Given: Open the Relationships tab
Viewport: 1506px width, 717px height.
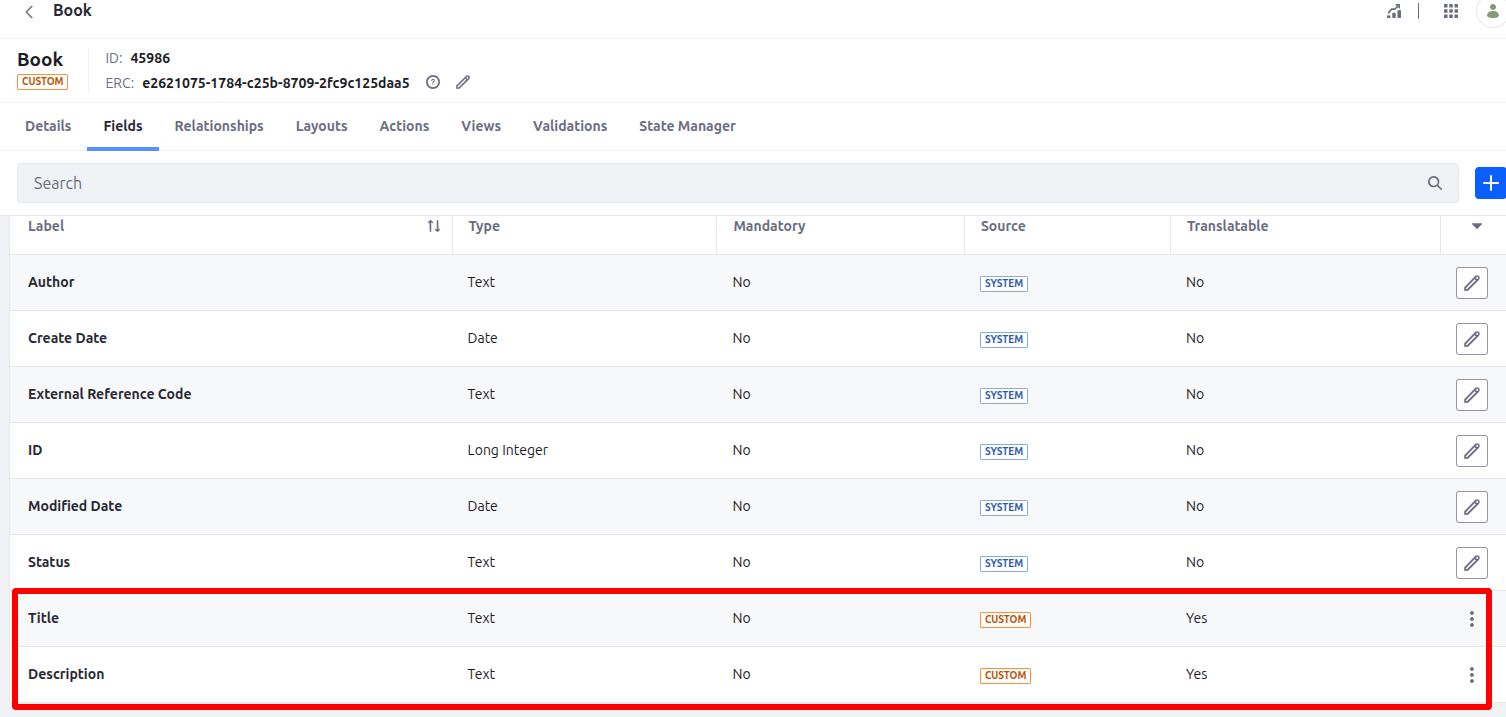Looking at the screenshot, I should tap(219, 126).
